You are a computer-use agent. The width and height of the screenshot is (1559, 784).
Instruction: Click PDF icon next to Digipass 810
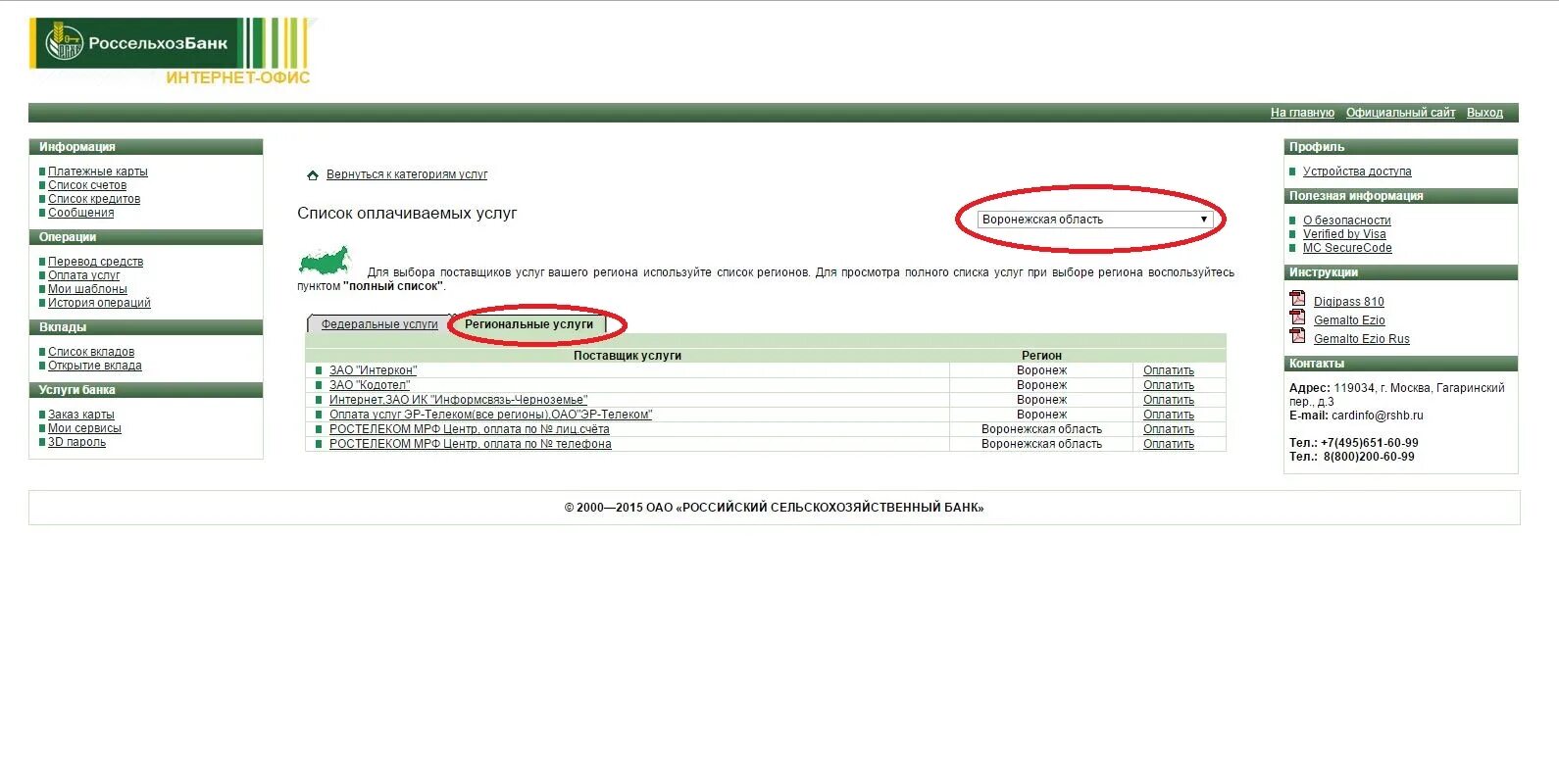pos(1297,299)
